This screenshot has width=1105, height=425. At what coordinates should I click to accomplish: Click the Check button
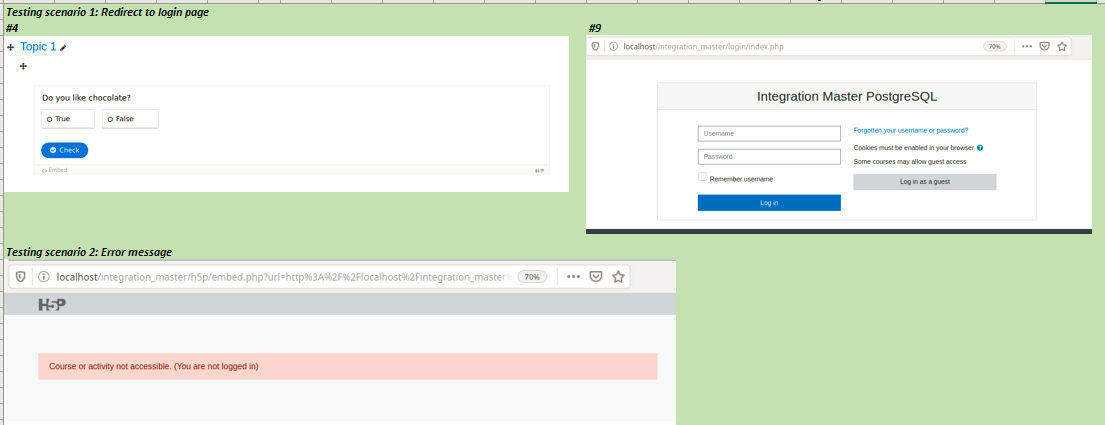coord(64,150)
